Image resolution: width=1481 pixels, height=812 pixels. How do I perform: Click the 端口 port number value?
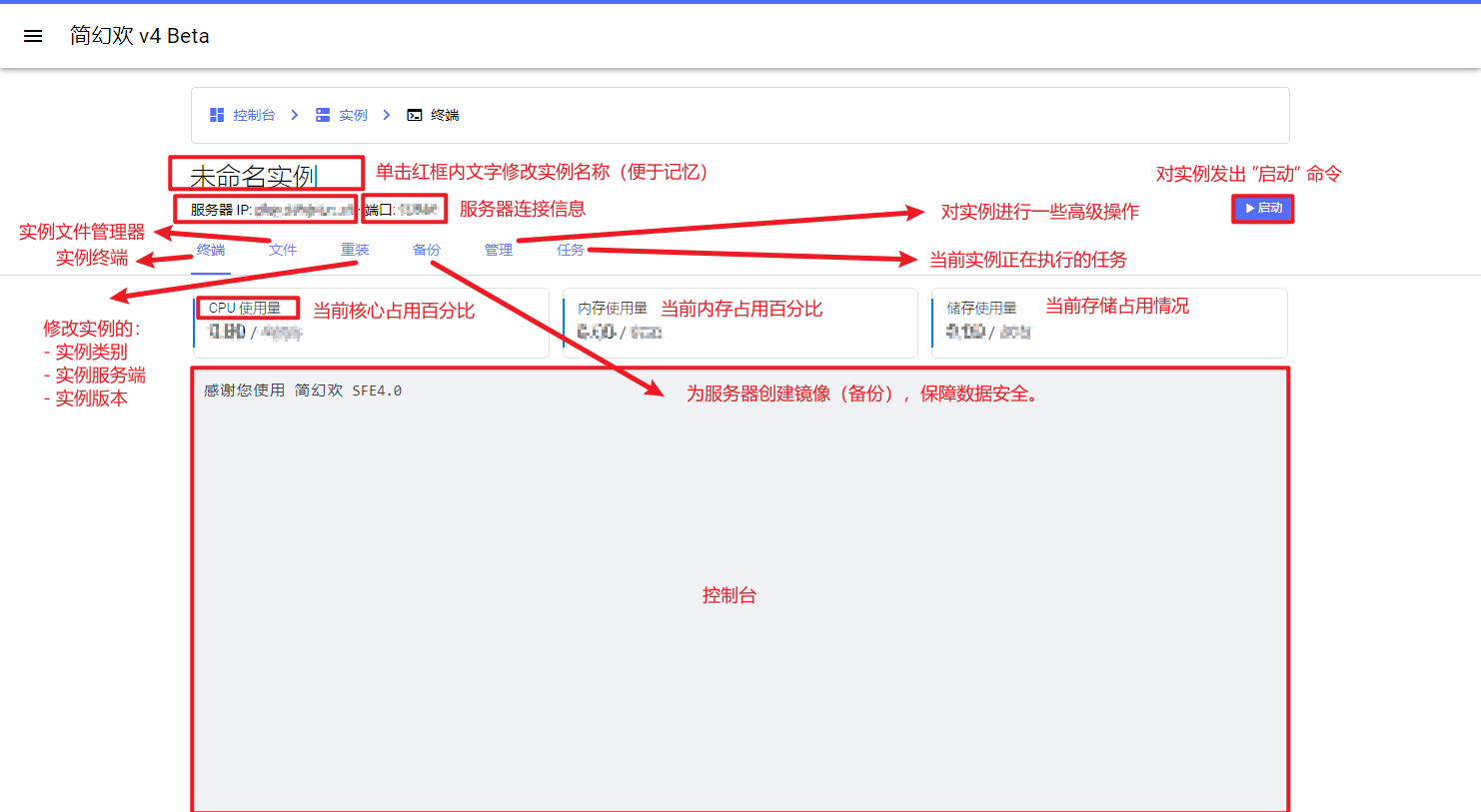click(x=418, y=210)
